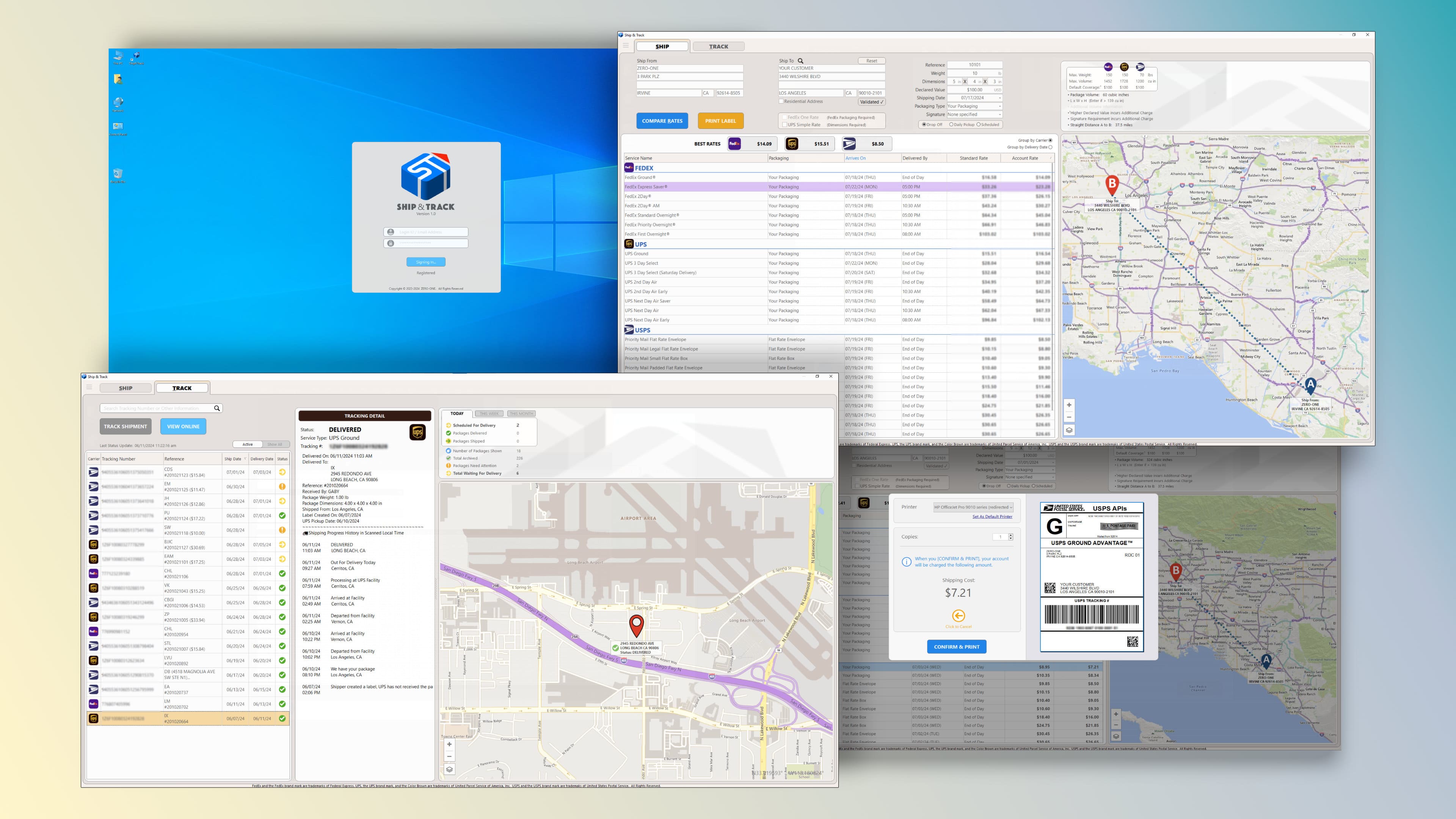The height and width of the screenshot is (819, 1456).
Task: Enable UPS Simple Rate checkbox
Action: [784, 125]
